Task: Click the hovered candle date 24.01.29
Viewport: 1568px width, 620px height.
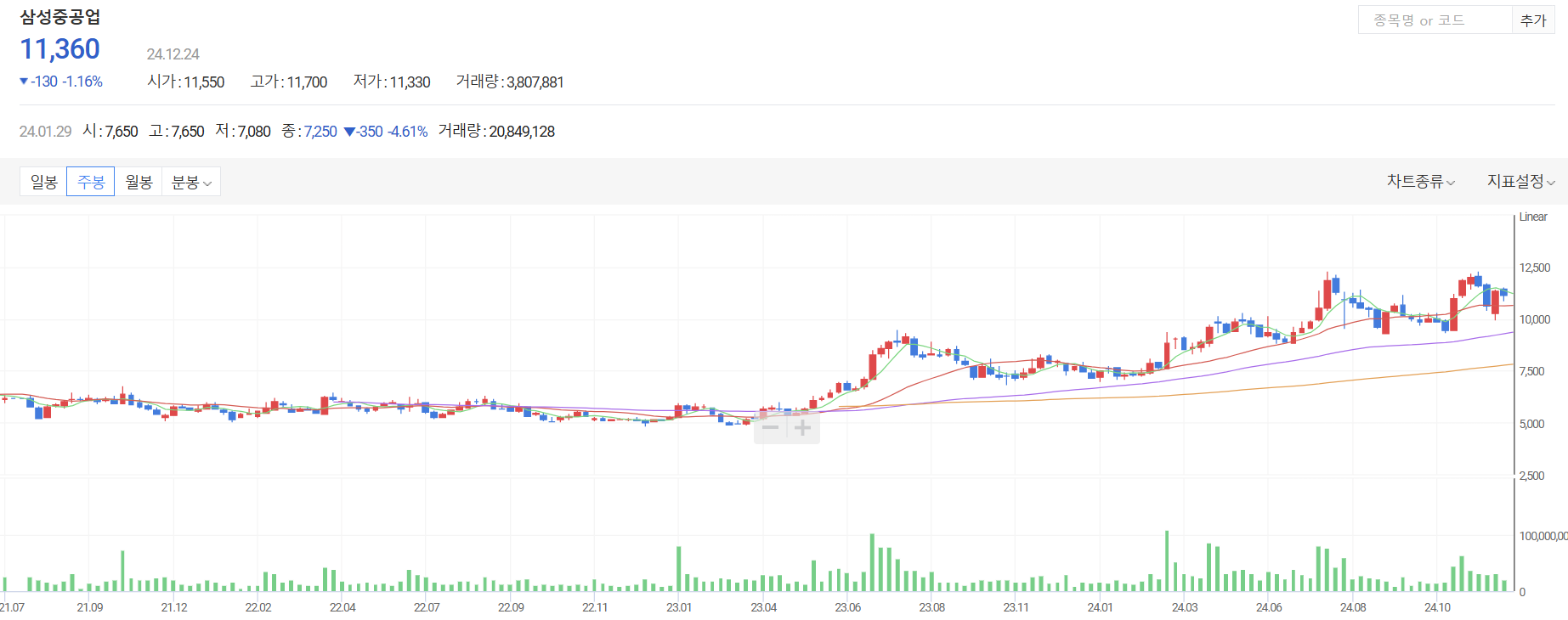Action: point(46,132)
